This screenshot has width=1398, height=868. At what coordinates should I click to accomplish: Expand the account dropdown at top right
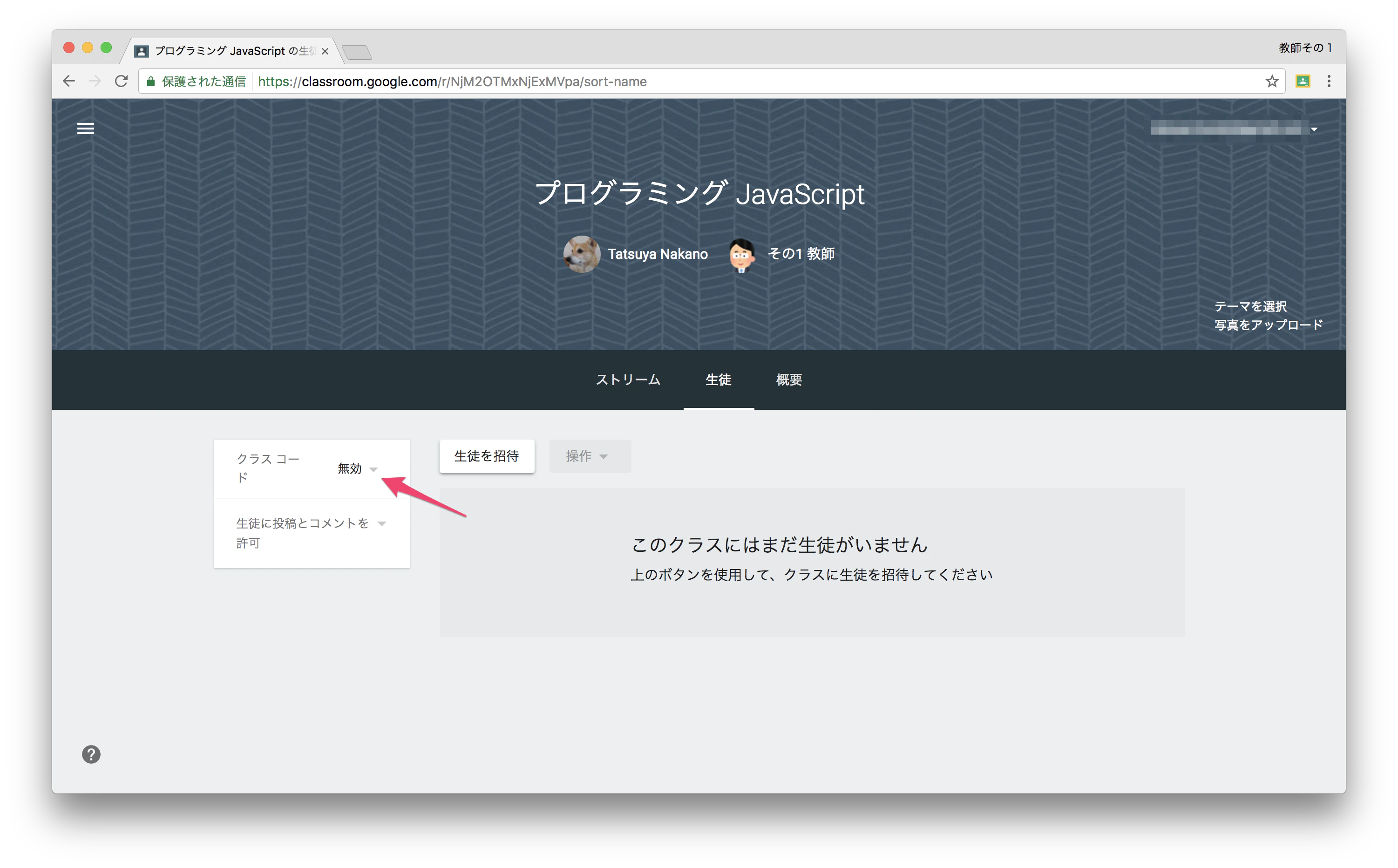click(1314, 129)
